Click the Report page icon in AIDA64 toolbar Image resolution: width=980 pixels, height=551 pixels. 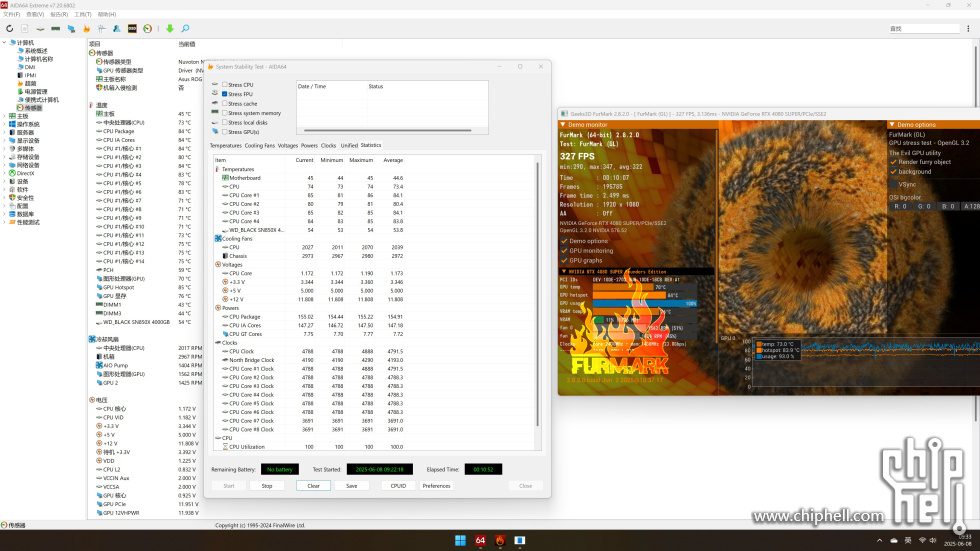[x=25, y=29]
